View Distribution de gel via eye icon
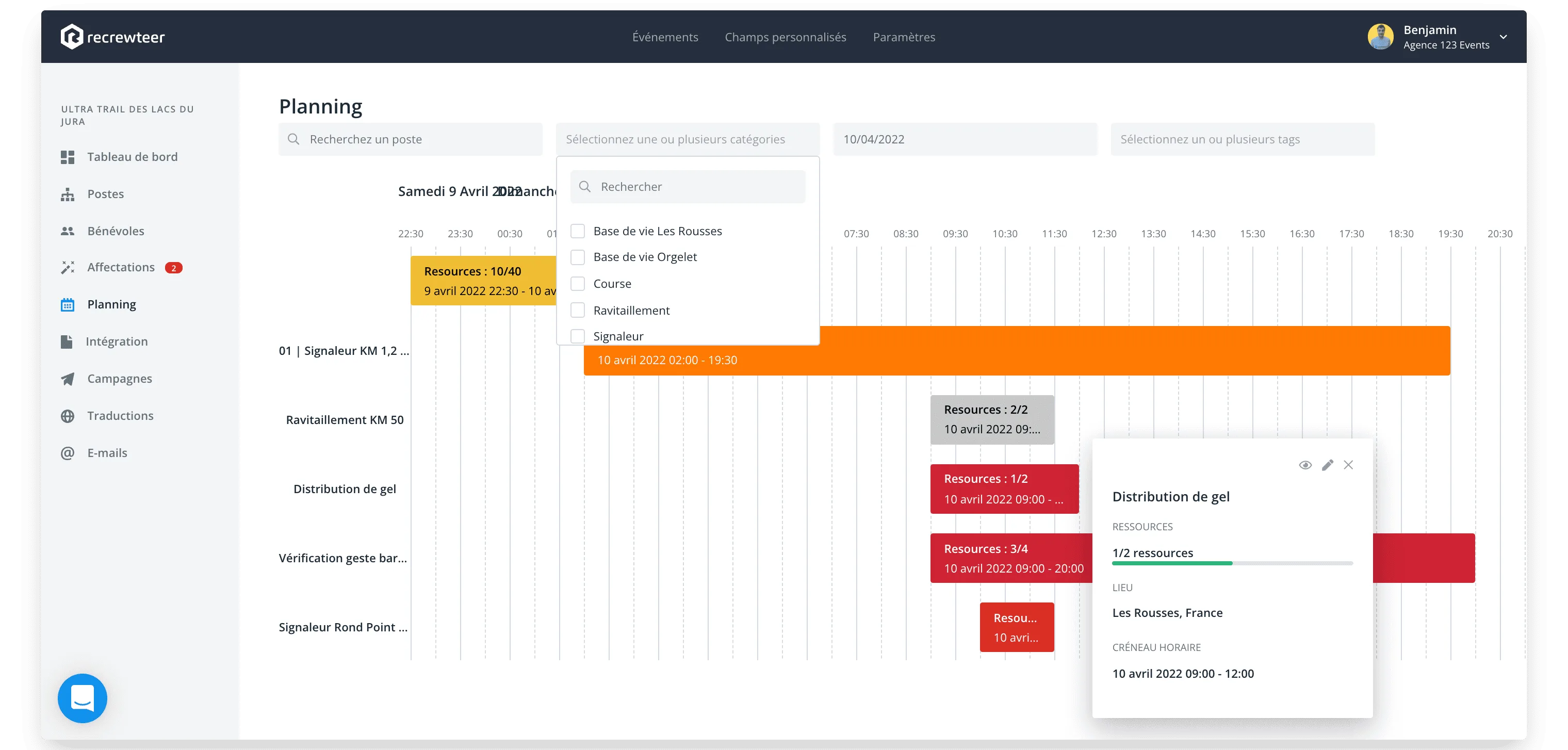 [1305, 465]
